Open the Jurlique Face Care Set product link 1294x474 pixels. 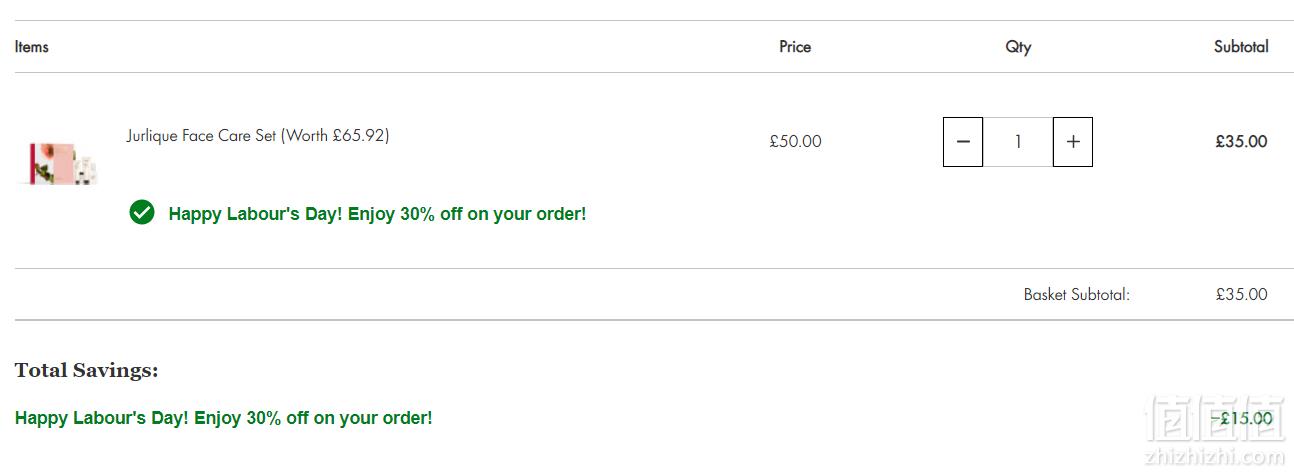click(258, 135)
